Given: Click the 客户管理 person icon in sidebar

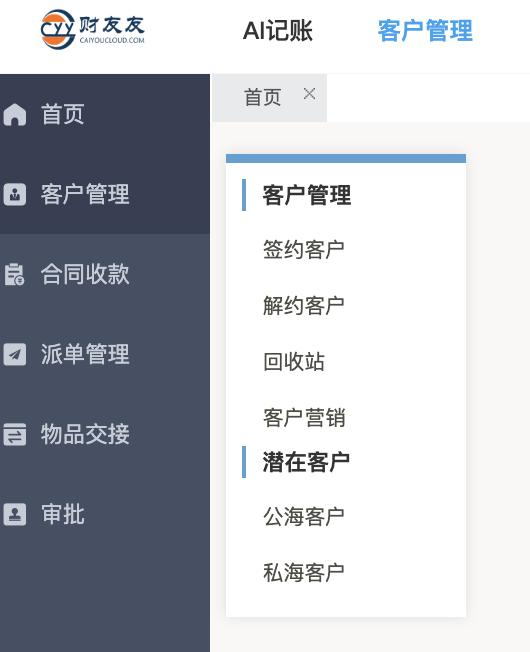Looking at the screenshot, I should coord(15,194).
